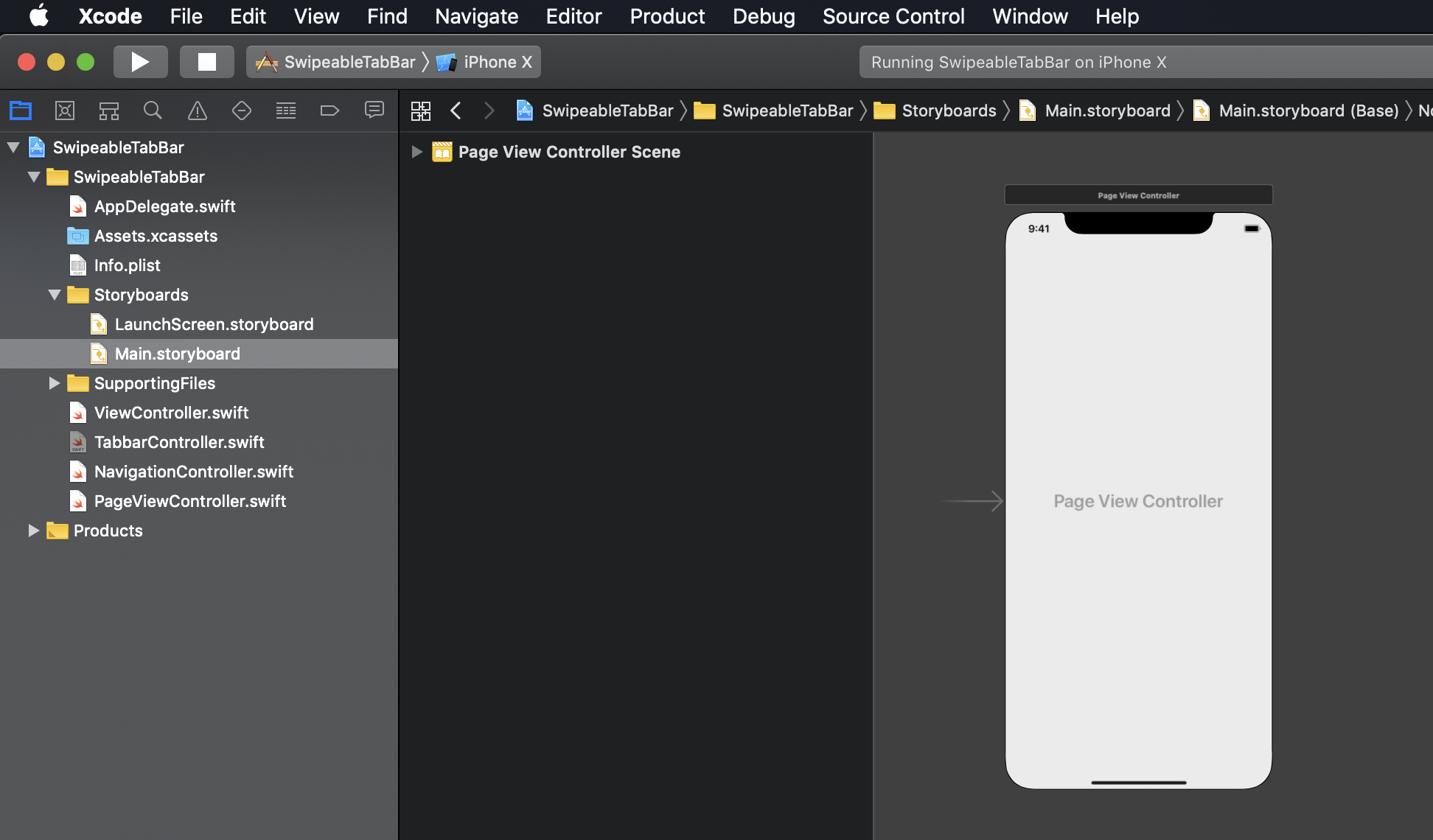
Task: Select TabbarController.swift in the navigator
Action: [x=179, y=442]
